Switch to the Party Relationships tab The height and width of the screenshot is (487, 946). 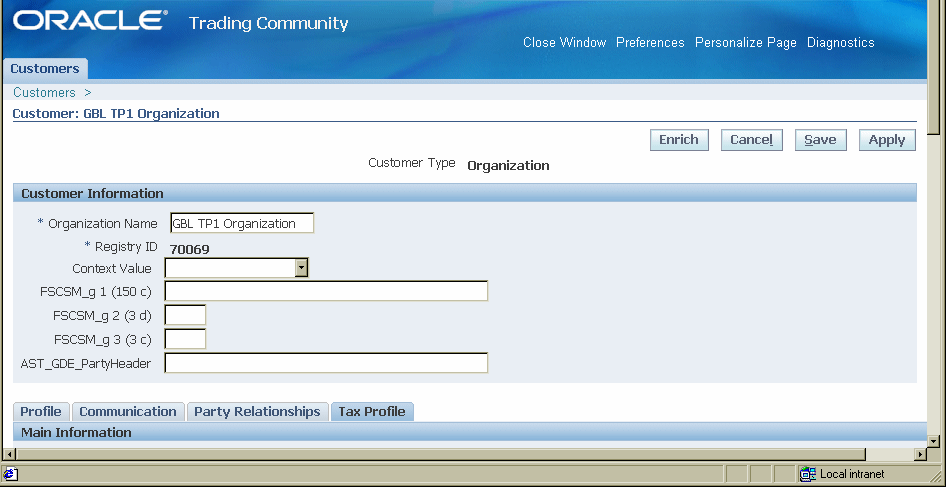258,412
